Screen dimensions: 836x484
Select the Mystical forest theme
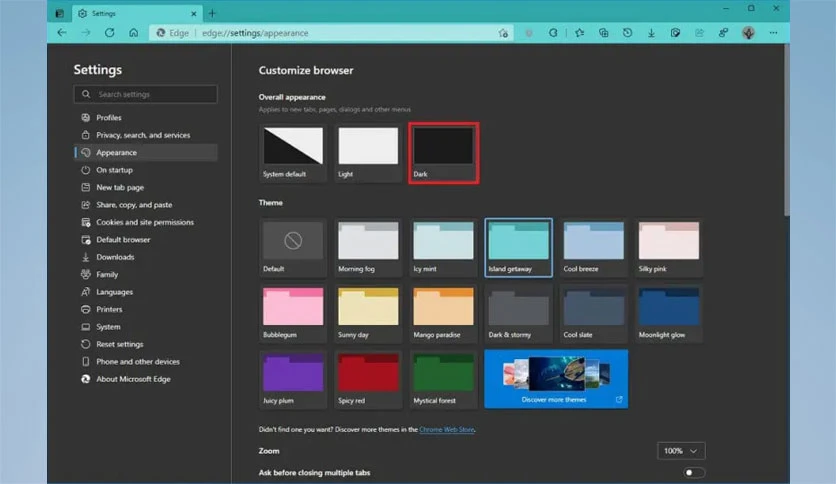pos(444,380)
